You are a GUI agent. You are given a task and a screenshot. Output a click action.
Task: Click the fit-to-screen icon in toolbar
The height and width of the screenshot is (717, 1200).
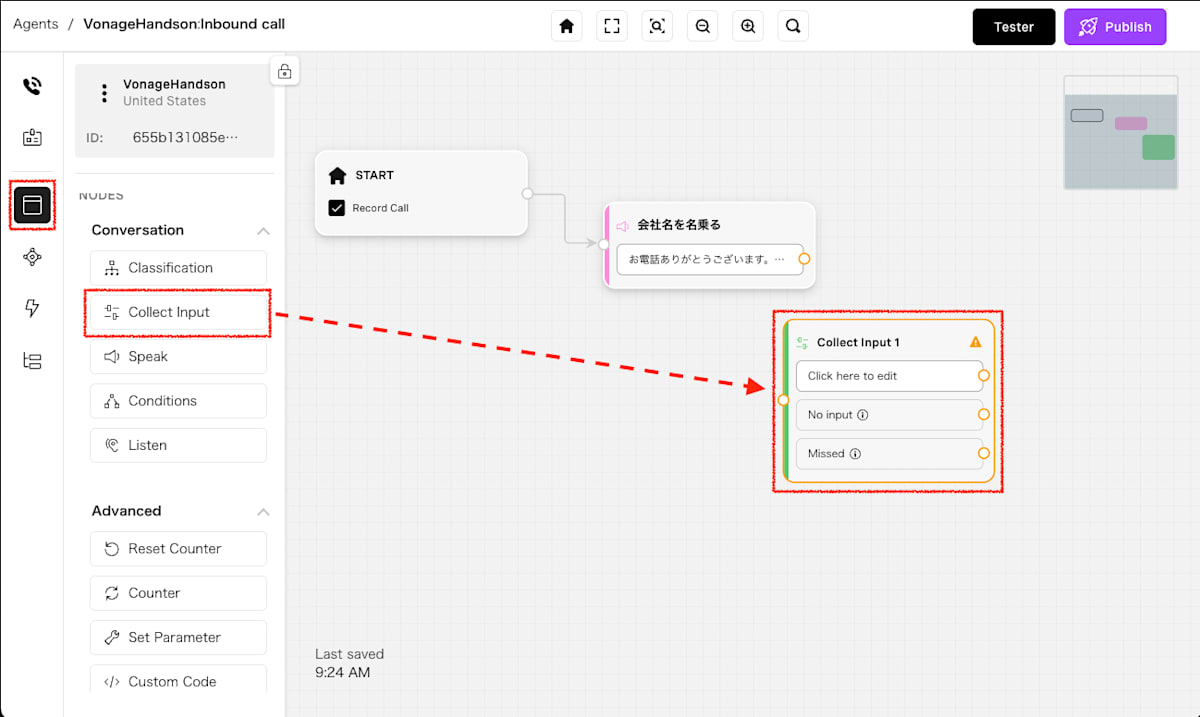pyautogui.click(x=612, y=27)
